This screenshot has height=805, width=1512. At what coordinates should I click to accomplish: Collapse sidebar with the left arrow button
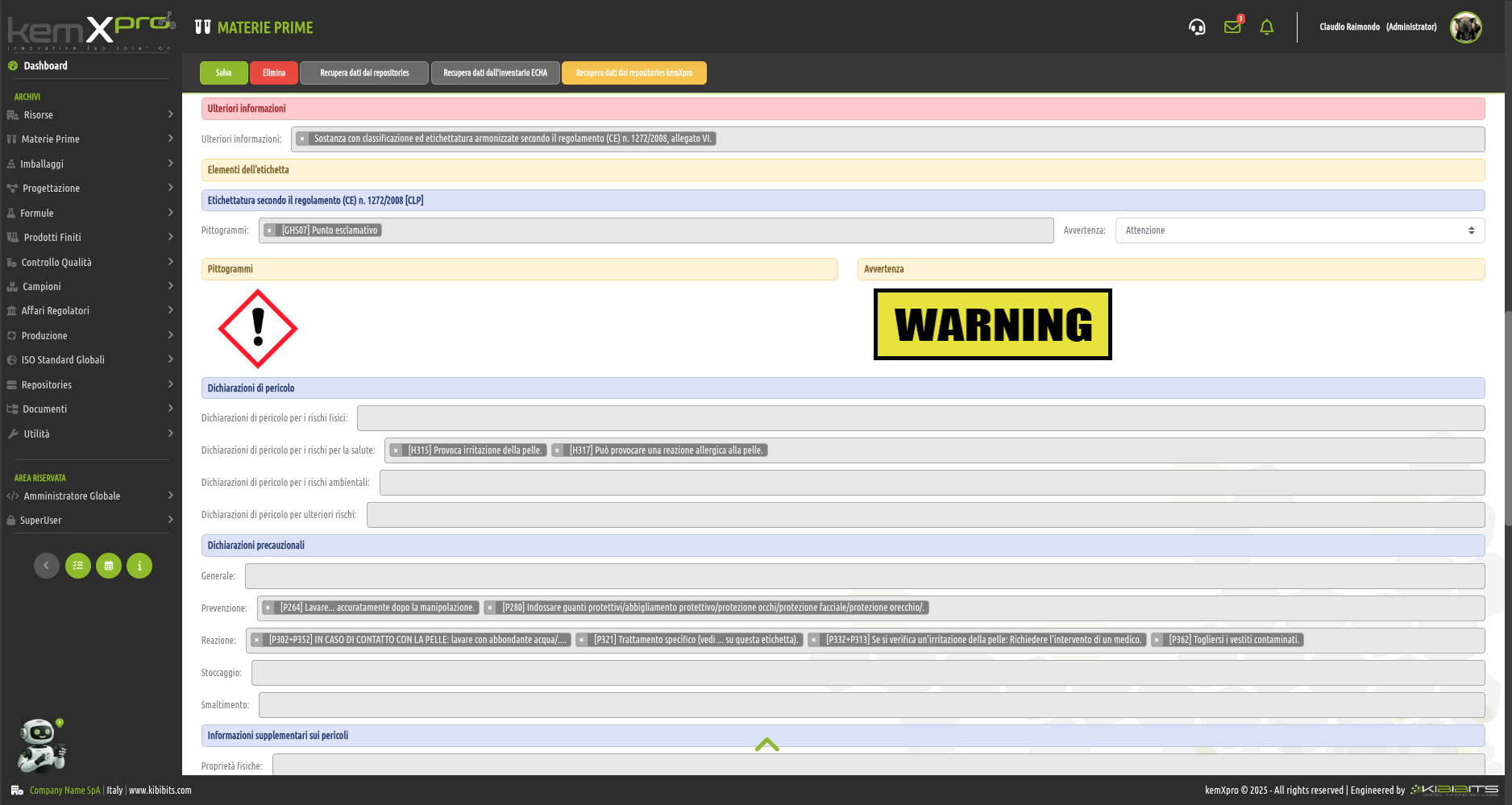pos(47,566)
